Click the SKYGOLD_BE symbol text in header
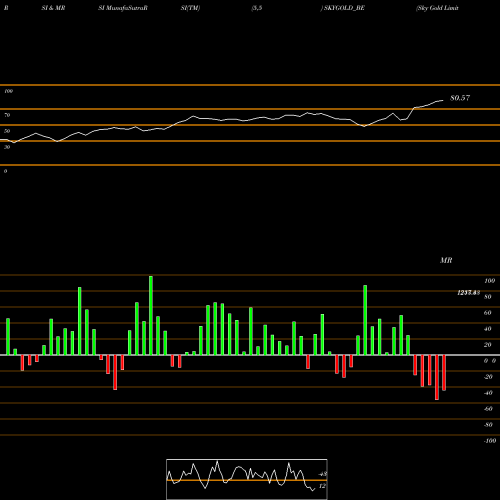This screenshot has height=500, width=500. [344, 8]
